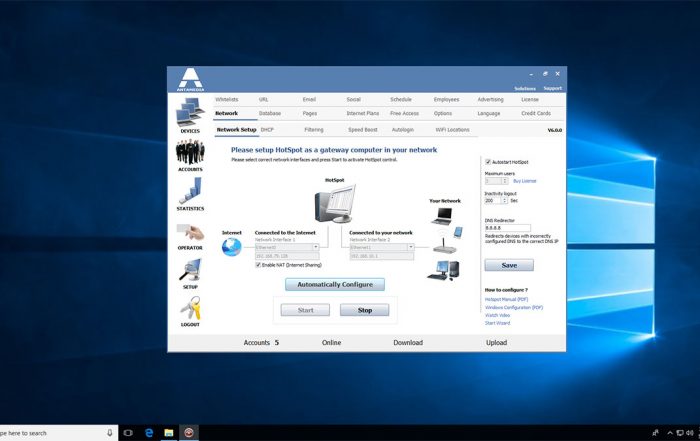Select the Filtering sub-tab
The image size is (700, 441).
(314, 130)
